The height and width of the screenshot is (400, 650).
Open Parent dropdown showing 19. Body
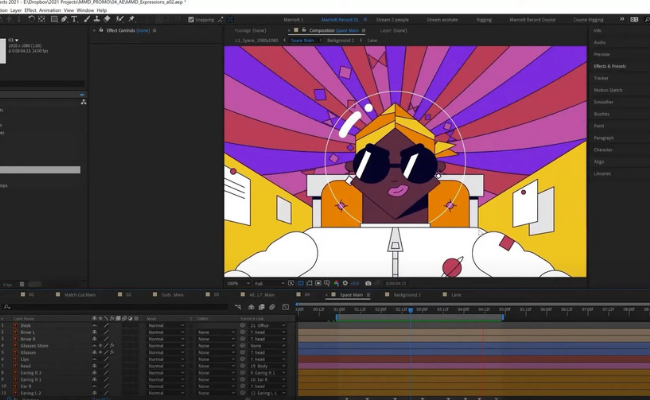point(267,366)
